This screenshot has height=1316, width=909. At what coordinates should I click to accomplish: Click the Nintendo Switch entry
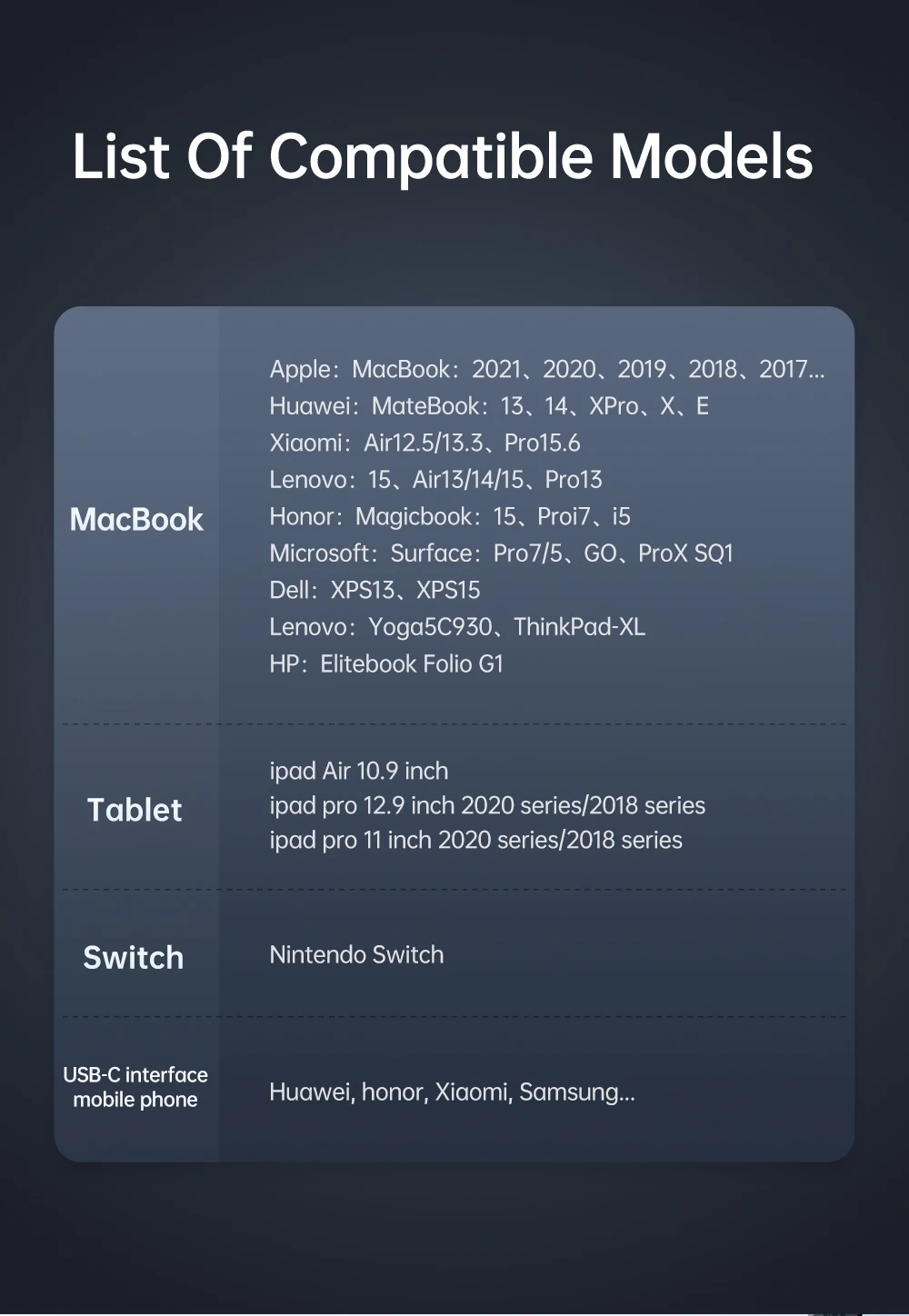coord(356,954)
